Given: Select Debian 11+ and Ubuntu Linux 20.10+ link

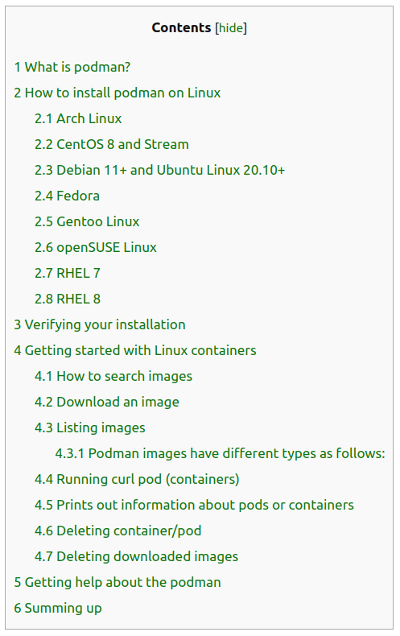Looking at the screenshot, I should pyautogui.click(x=160, y=170).
